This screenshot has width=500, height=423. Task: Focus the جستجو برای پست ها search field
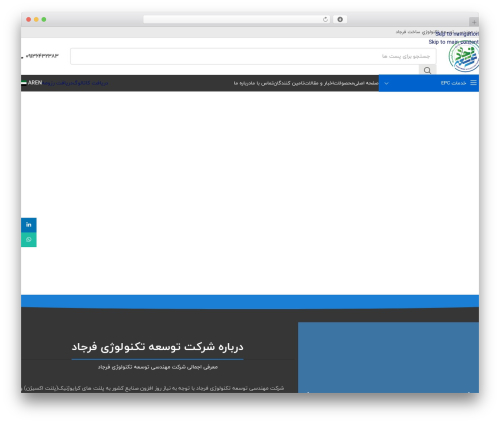(253, 56)
